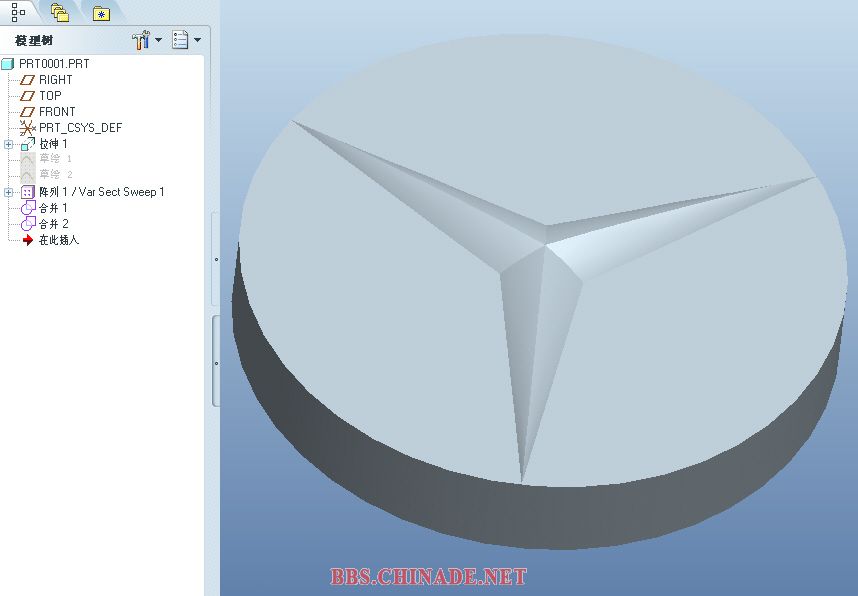Click the sketch icon of 草绘 2
This screenshot has width=858, height=596.
pos(28,175)
